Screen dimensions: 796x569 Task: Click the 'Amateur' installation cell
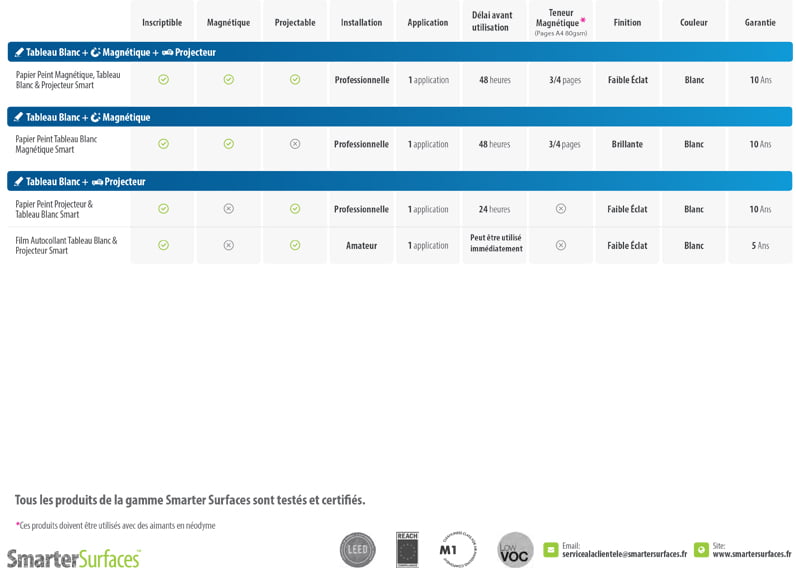[x=361, y=246]
